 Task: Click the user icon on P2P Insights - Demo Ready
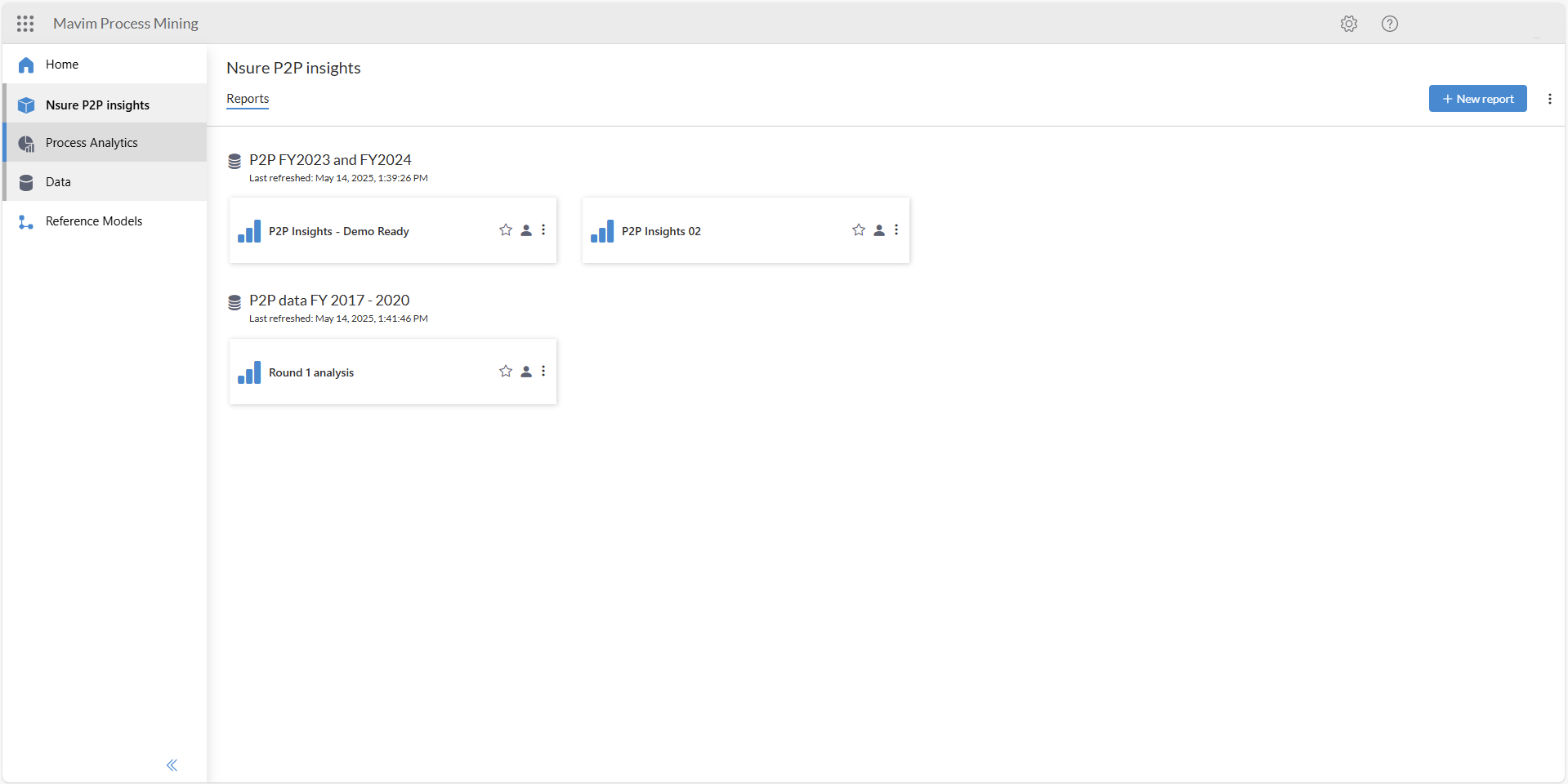[526, 230]
